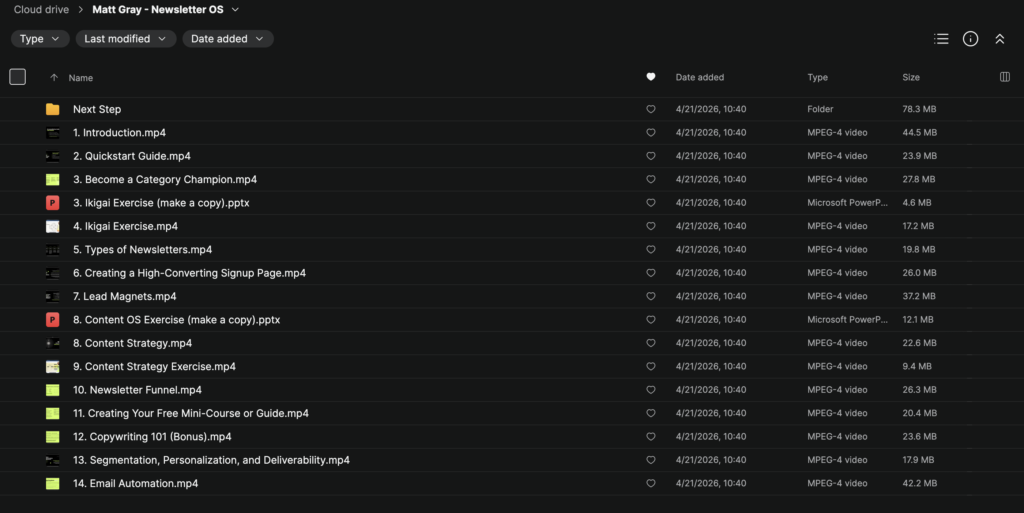Viewport: 1024px width, 513px height.
Task: Click the collapse chevrons icon
Action: [x=999, y=39]
